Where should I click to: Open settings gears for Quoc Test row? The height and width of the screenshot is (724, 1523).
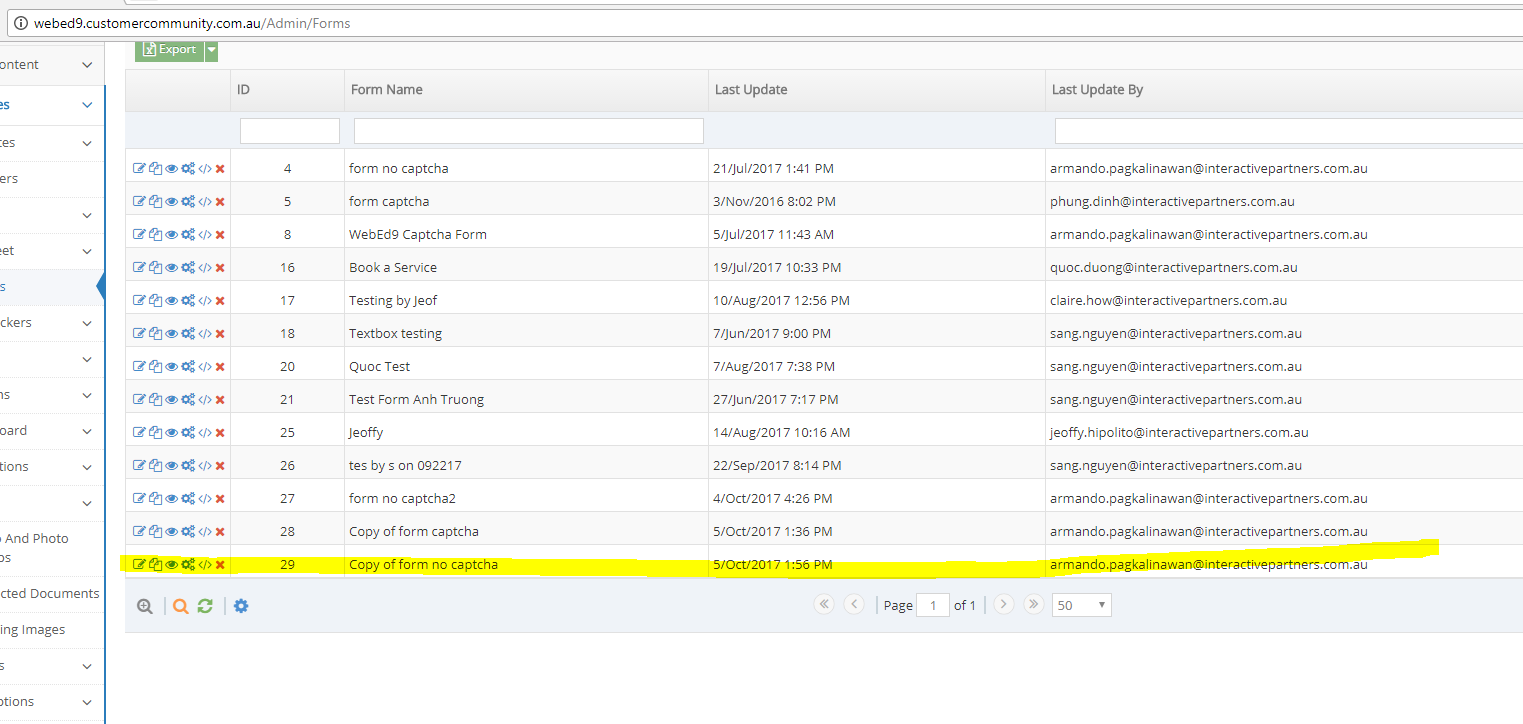pyautogui.click(x=188, y=367)
